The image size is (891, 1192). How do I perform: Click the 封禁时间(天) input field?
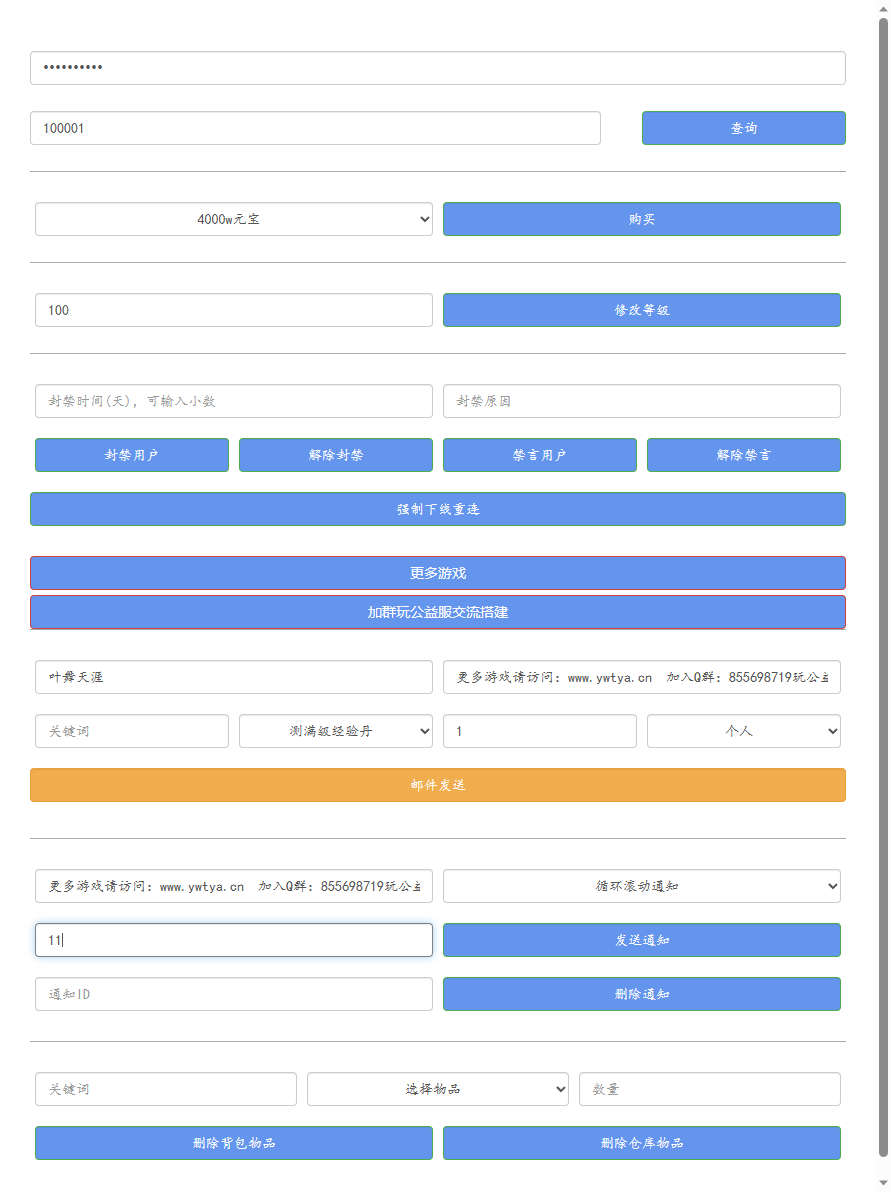233,401
